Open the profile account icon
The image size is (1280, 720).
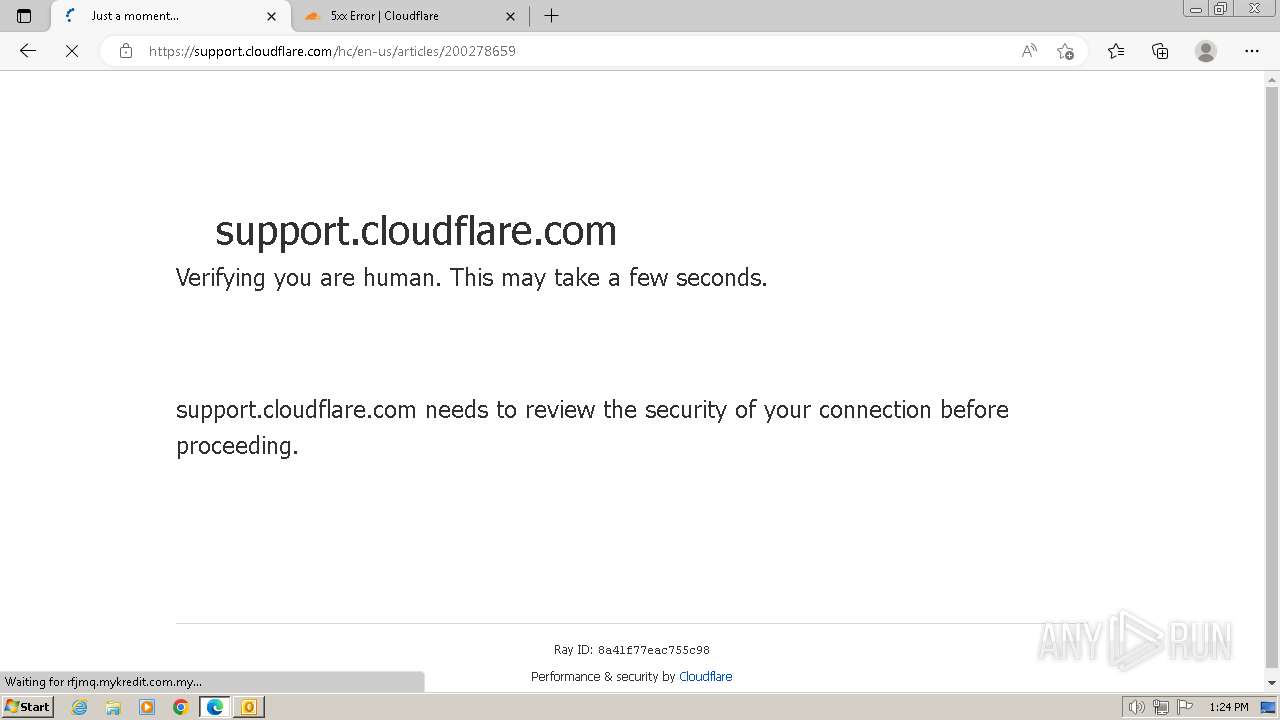click(x=1206, y=51)
